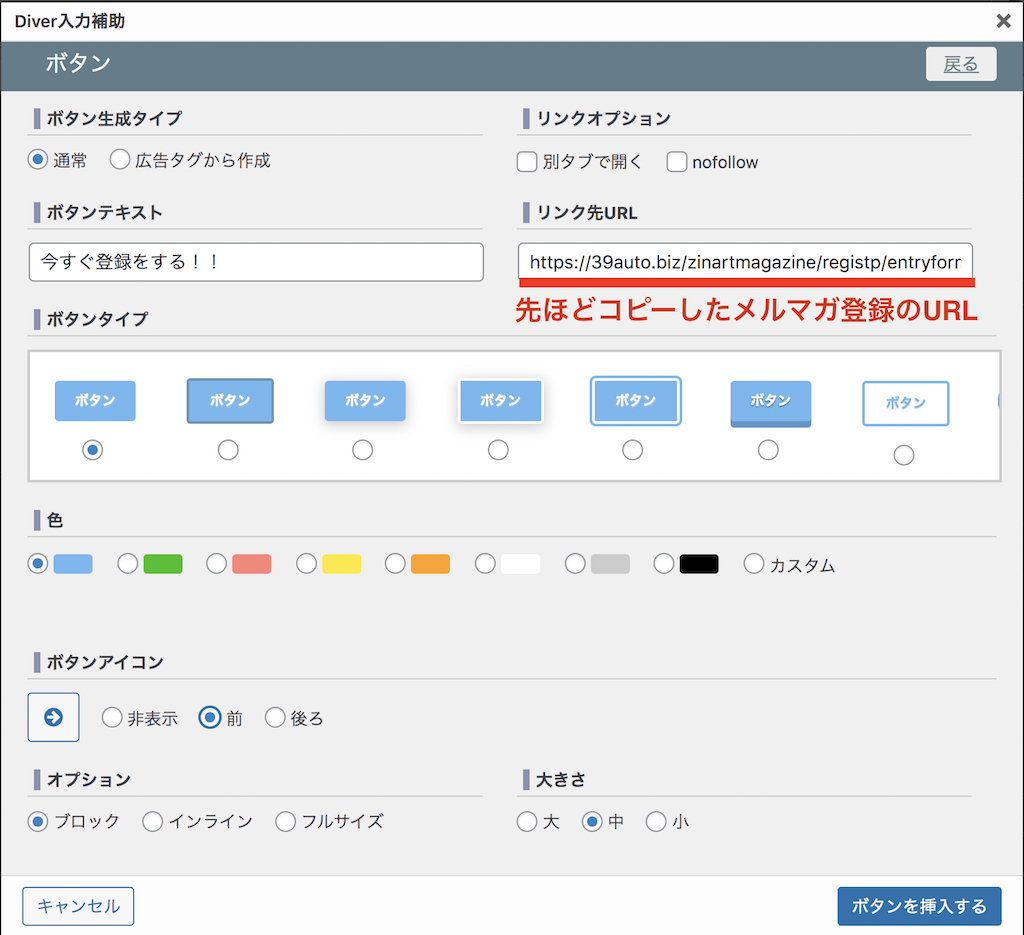
Task: Select the カスタム color radio
Action: point(754,564)
